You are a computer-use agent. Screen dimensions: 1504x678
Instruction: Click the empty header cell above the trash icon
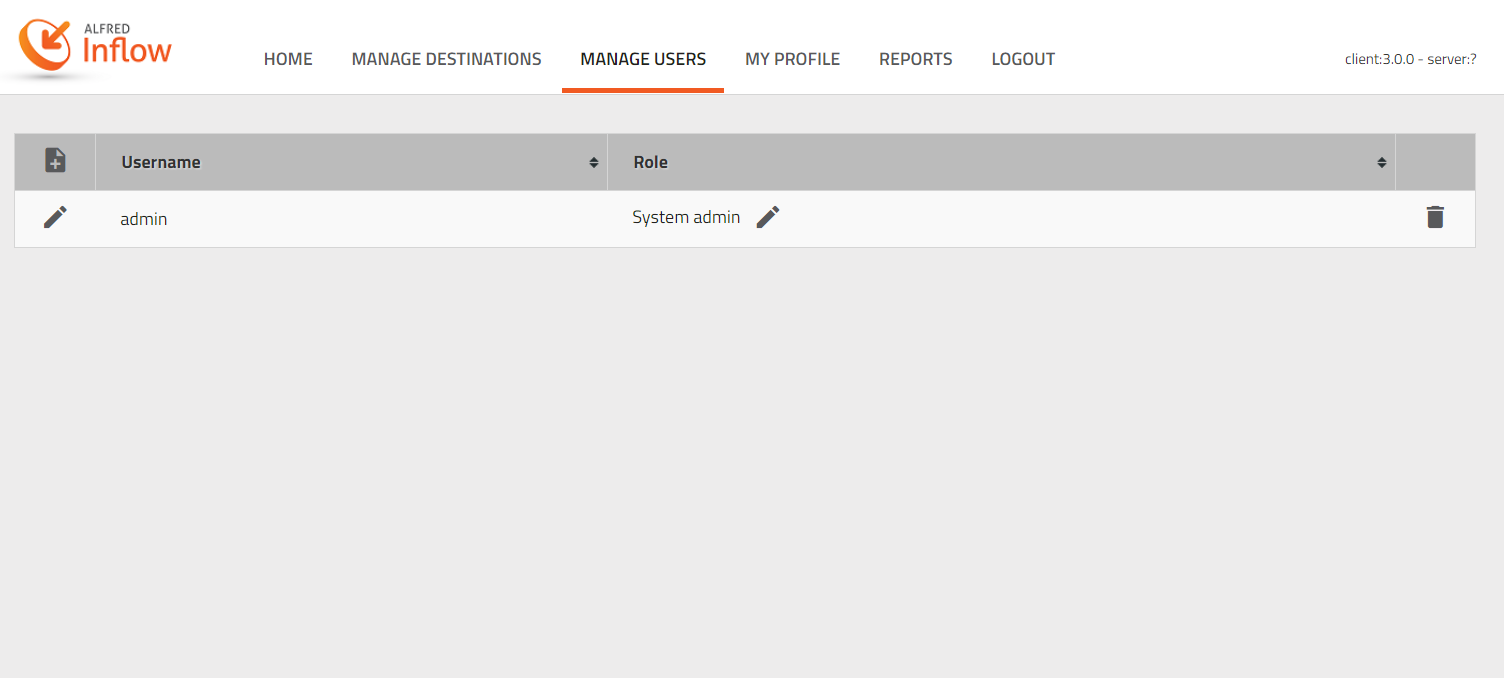click(1435, 162)
